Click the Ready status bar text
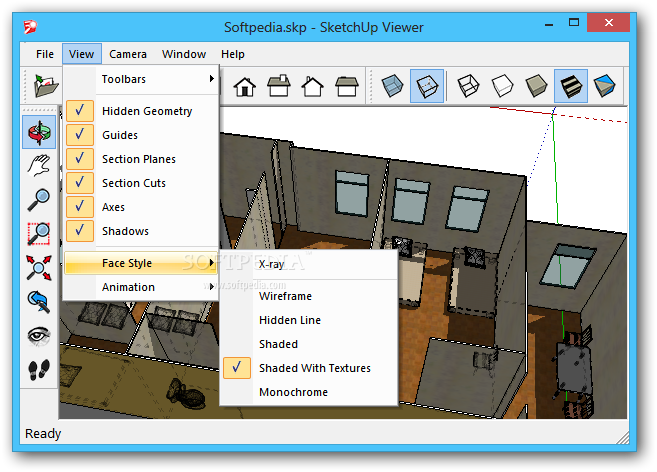This screenshot has width=657, height=472. pos(43,433)
